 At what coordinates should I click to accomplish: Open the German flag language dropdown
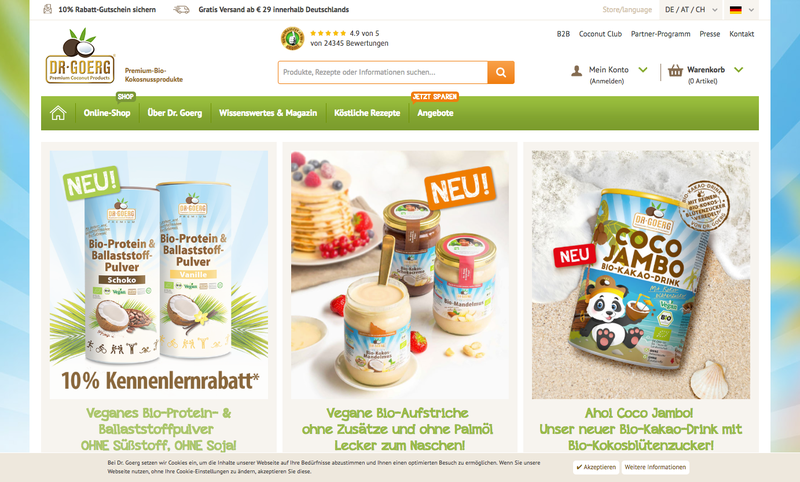pyautogui.click(x=741, y=10)
